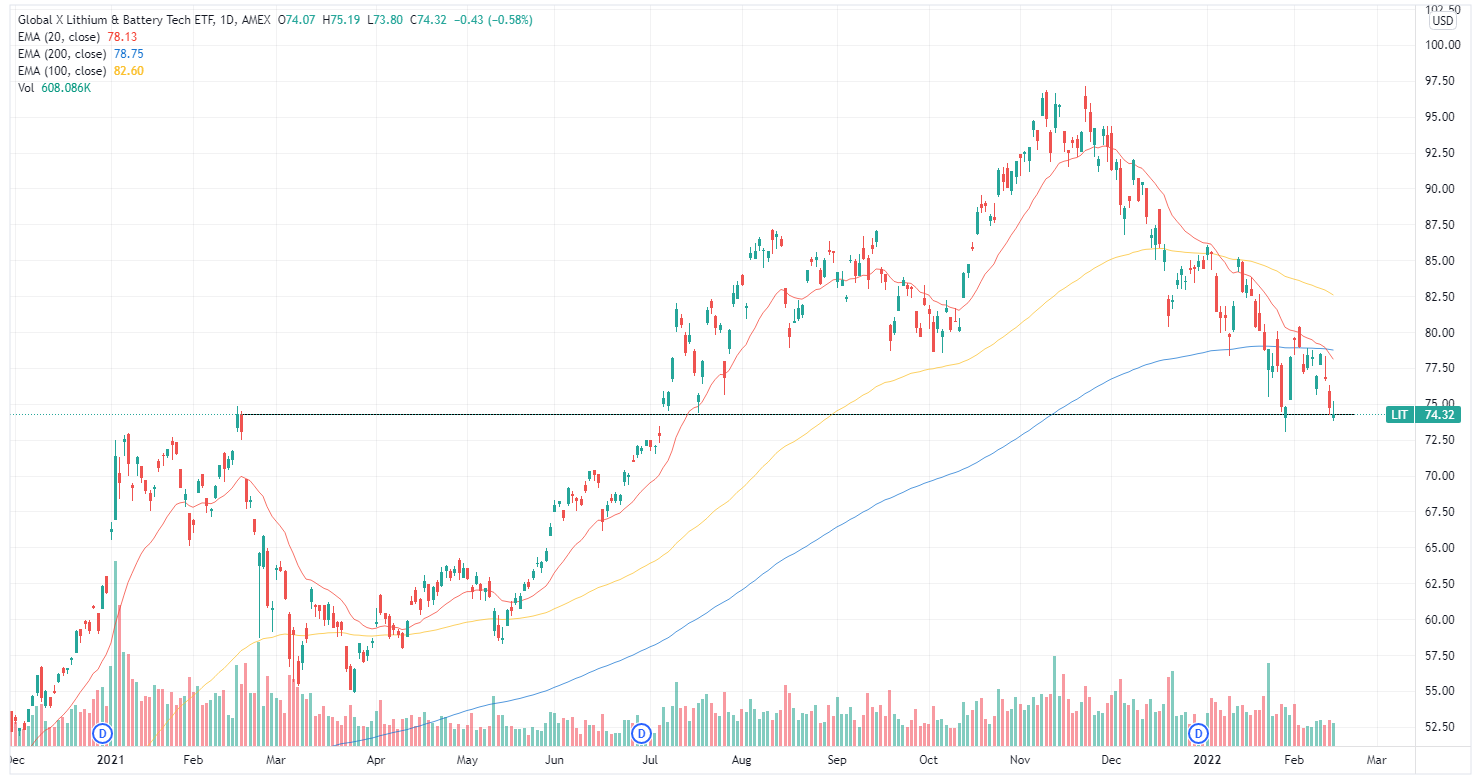The image size is (1481, 781).
Task: Click the Aug label on time axis
Action: coord(743,761)
